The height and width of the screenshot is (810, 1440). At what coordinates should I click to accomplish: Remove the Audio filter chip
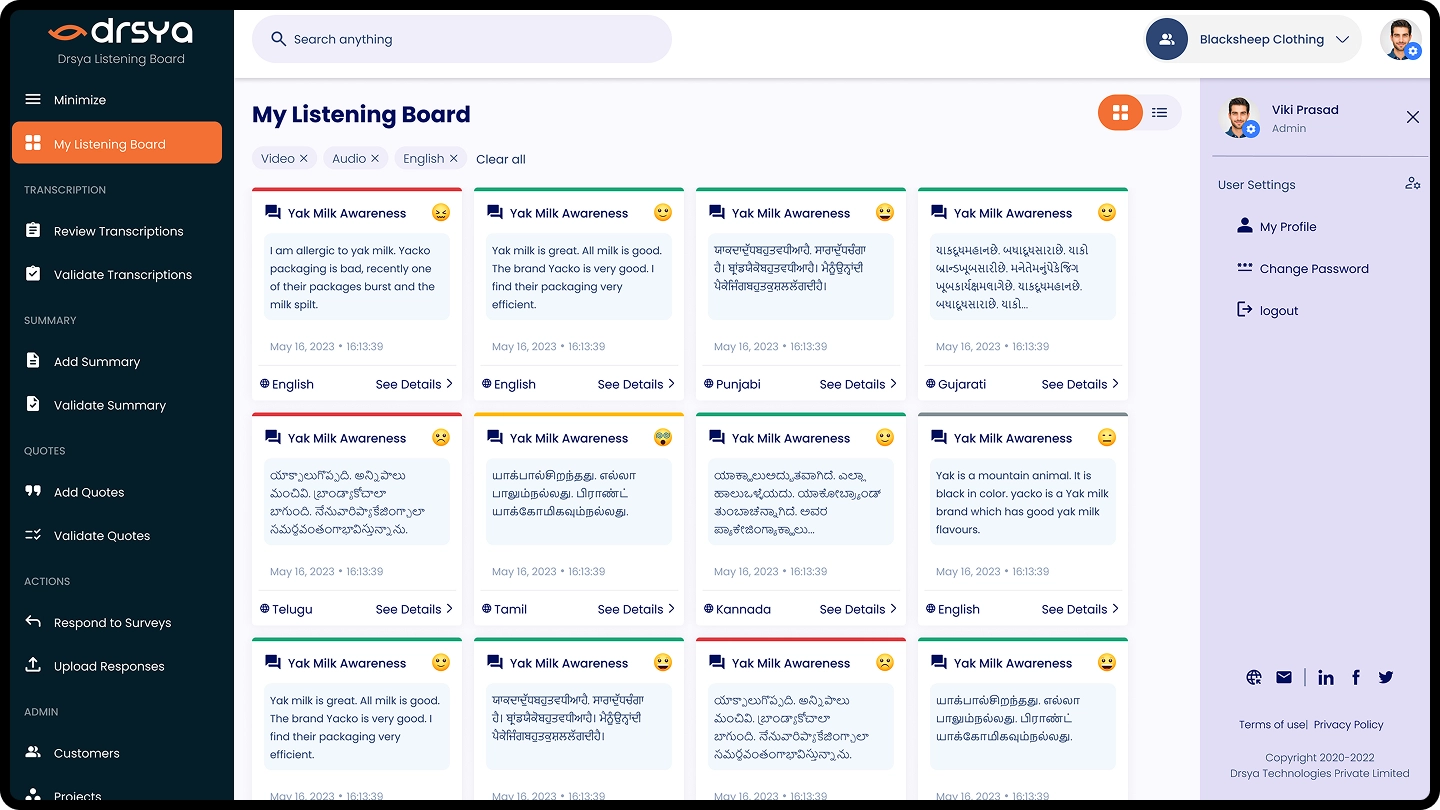375,158
